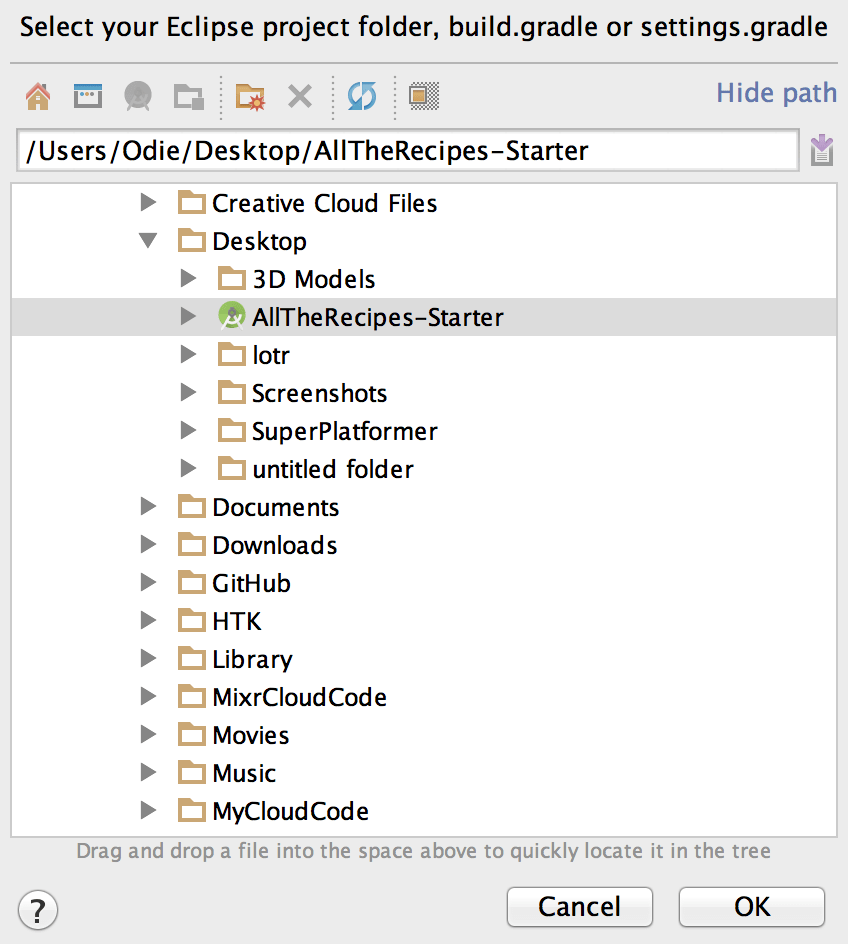Open path history via the arrow beside the path field

tap(822, 150)
